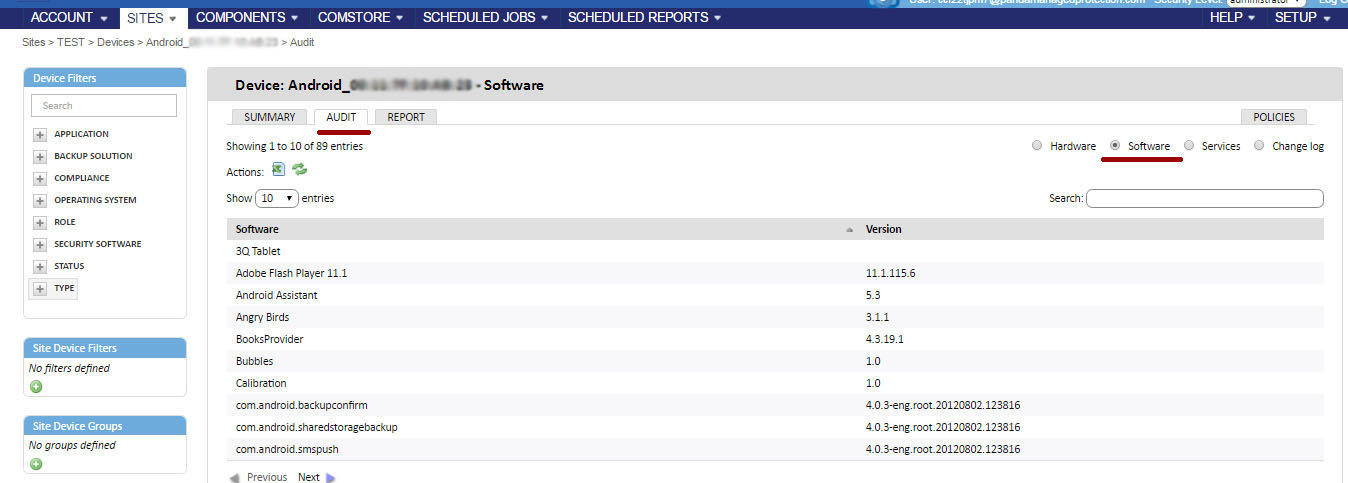Image resolution: width=1348 pixels, height=483 pixels.
Task: Click the Device Filters panel header
Action: click(x=104, y=78)
